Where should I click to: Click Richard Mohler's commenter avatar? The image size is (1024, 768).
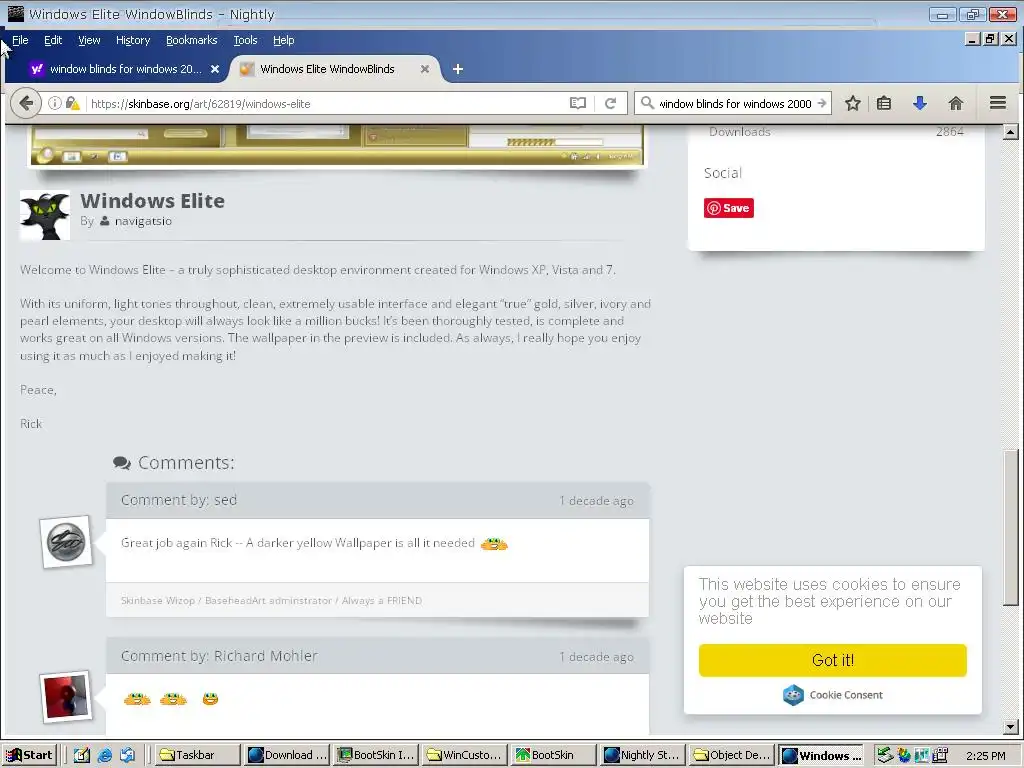tap(65, 697)
